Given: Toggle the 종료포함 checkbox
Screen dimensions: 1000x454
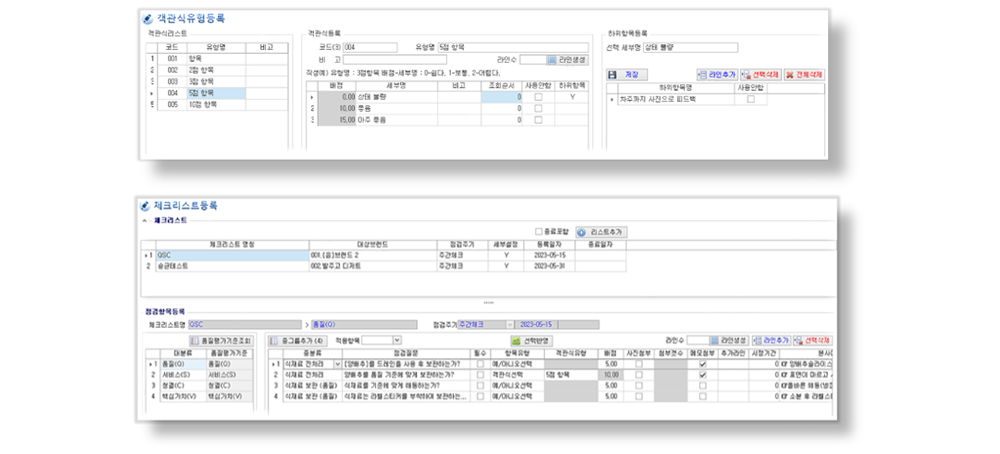Looking at the screenshot, I should [539, 232].
